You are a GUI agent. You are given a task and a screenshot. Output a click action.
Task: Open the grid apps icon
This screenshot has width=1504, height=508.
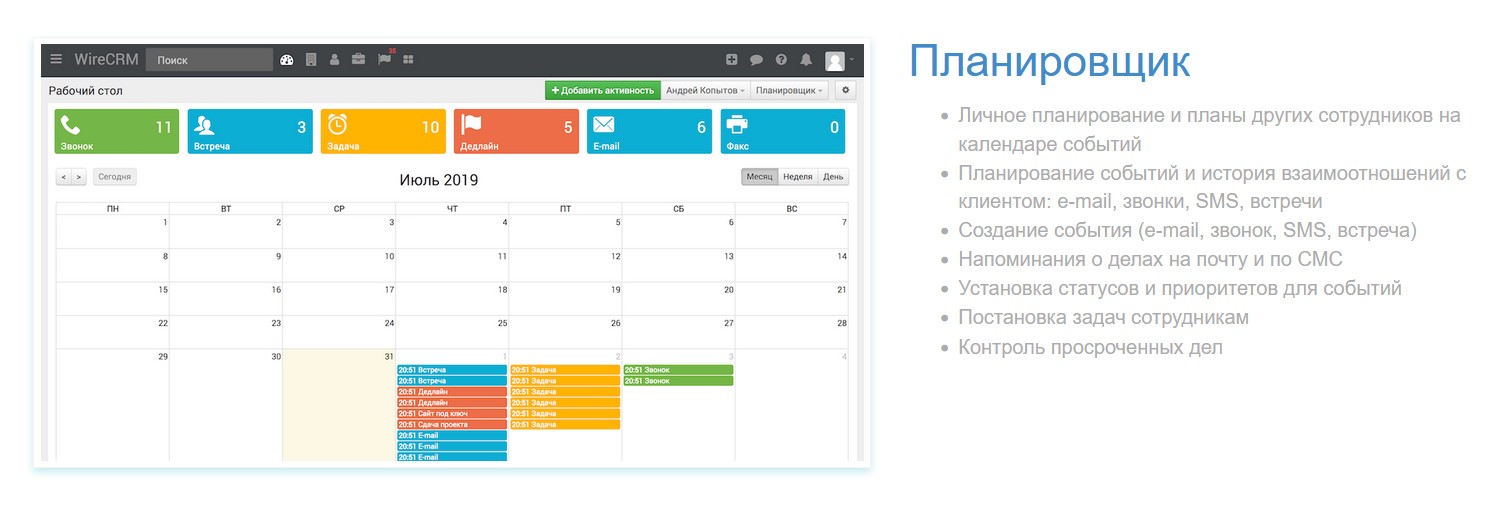pos(408,60)
